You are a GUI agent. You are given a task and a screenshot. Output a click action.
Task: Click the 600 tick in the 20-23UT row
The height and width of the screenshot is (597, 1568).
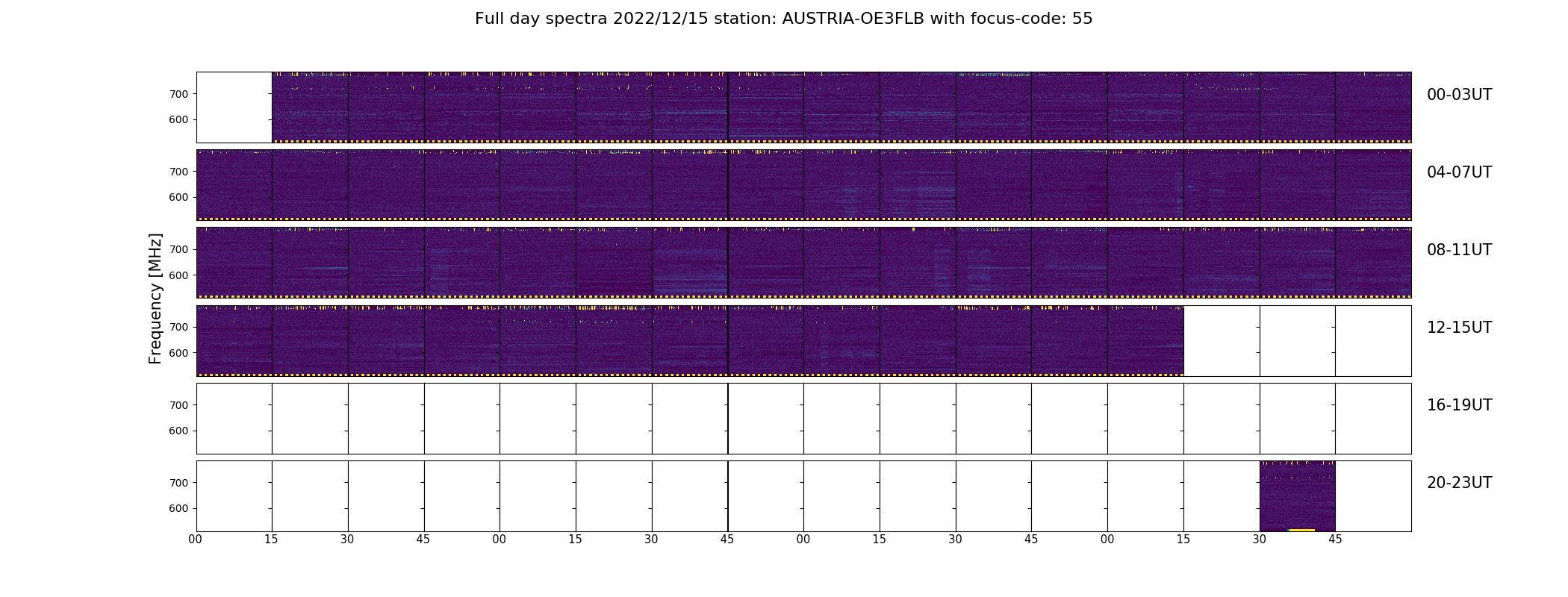point(178,508)
